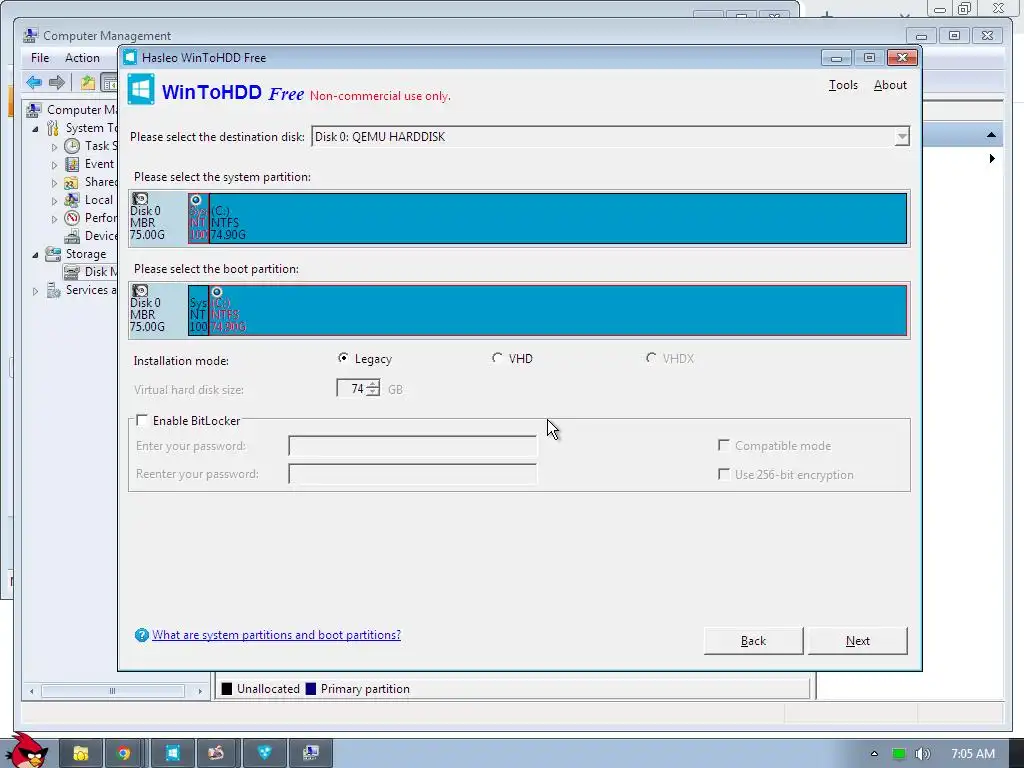Image resolution: width=1024 pixels, height=768 pixels.
Task: Increase virtual hard disk size stepper
Action: pyautogui.click(x=373, y=384)
